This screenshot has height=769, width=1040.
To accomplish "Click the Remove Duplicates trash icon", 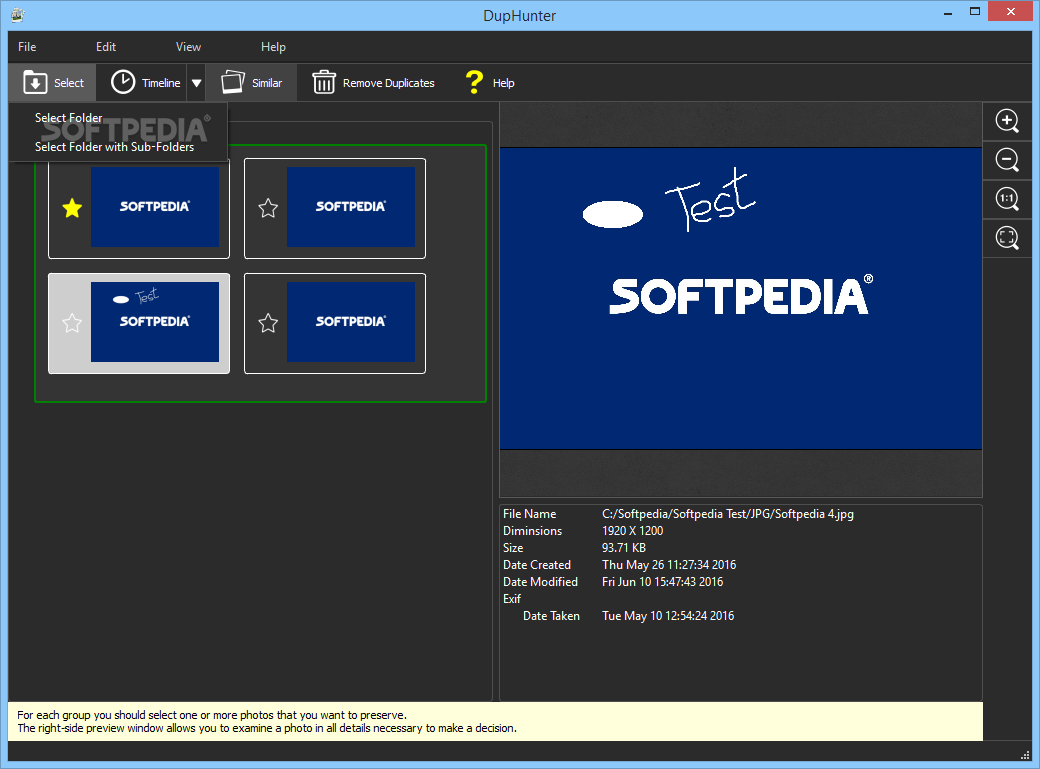I will click(x=324, y=82).
